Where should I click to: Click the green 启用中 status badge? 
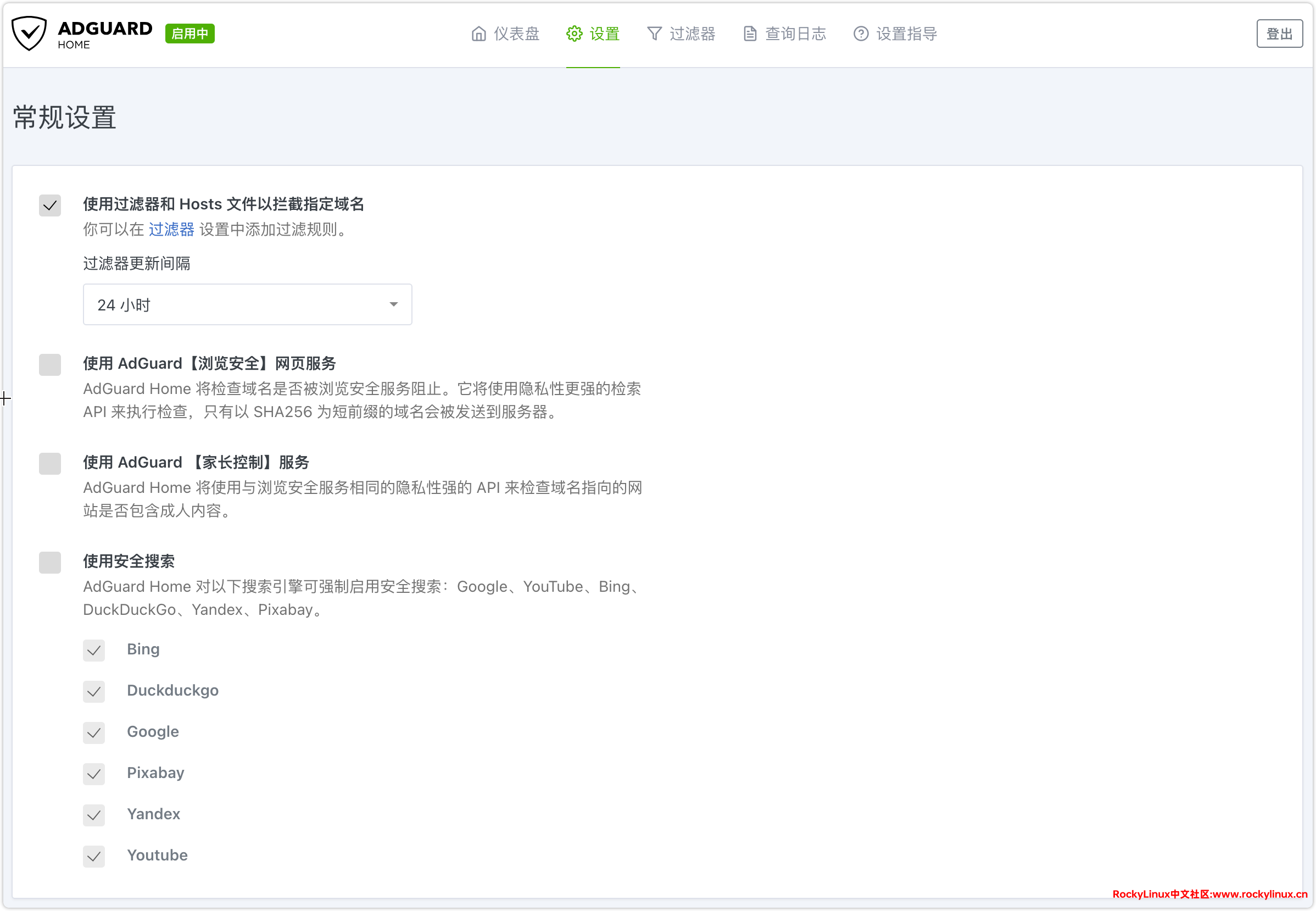[x=189, y=34]
